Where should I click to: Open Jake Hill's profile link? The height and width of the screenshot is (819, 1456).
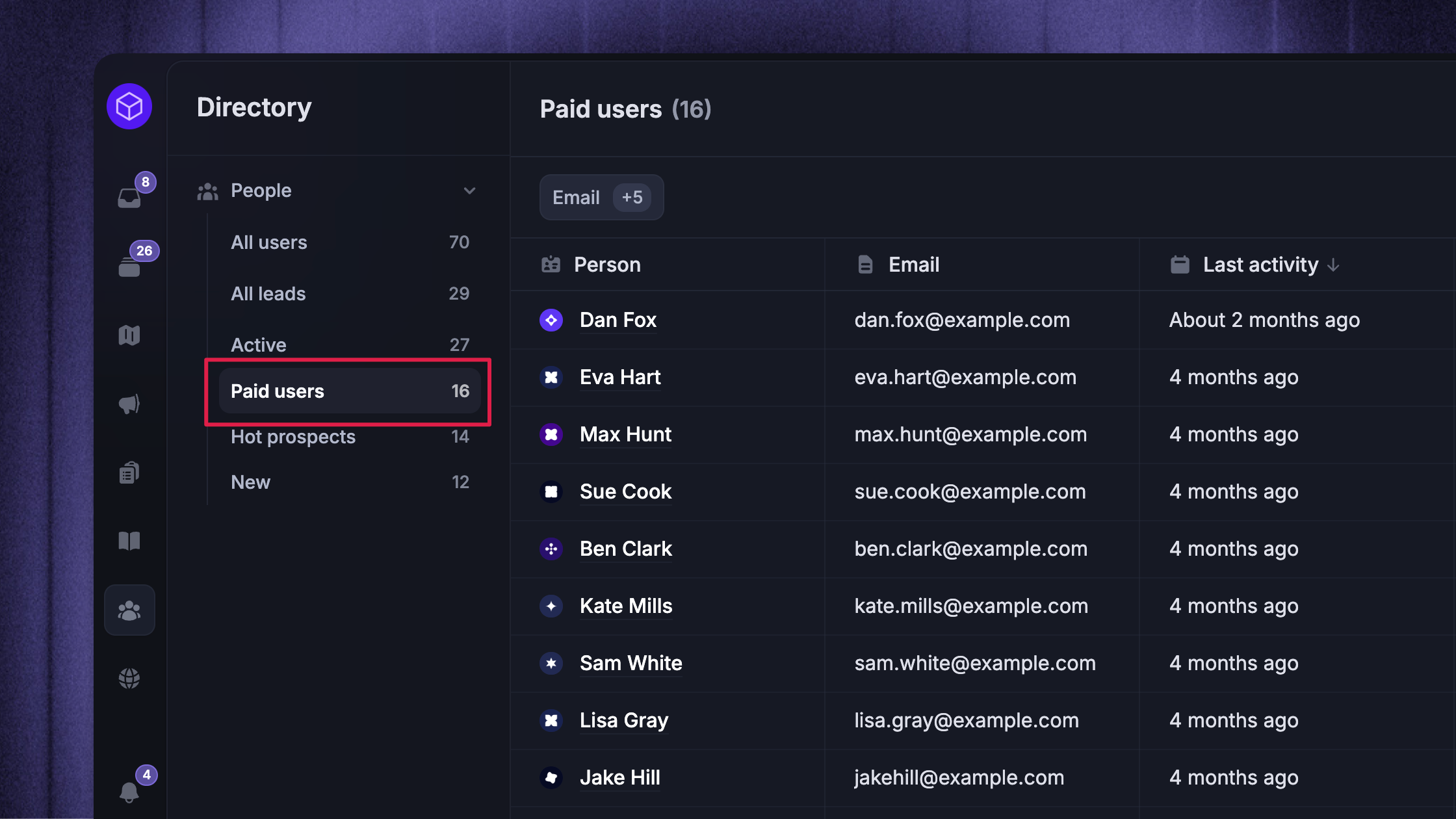click(x=619, y=777)
